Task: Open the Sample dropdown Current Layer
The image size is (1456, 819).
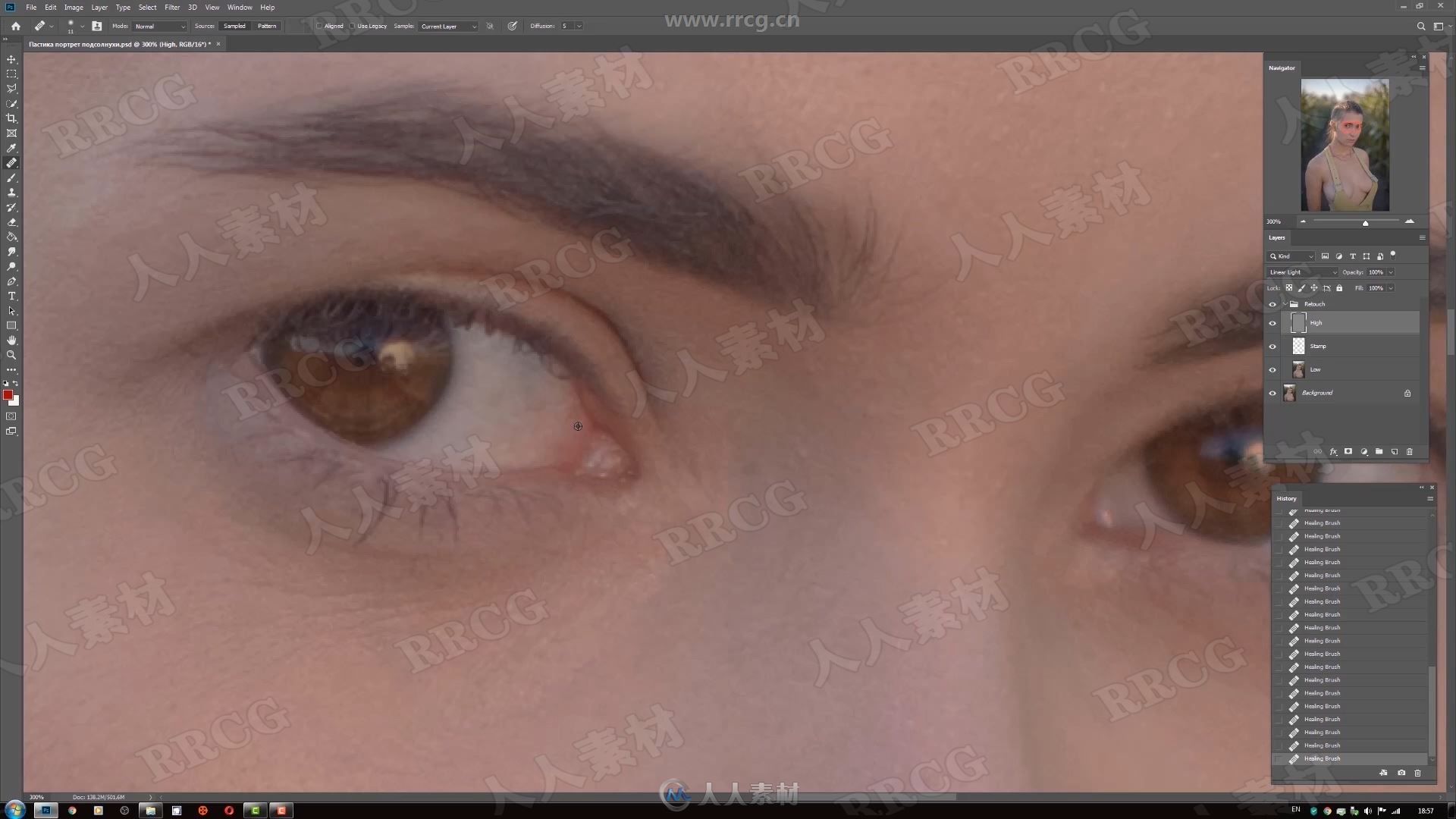Action: tap(448, 26)
